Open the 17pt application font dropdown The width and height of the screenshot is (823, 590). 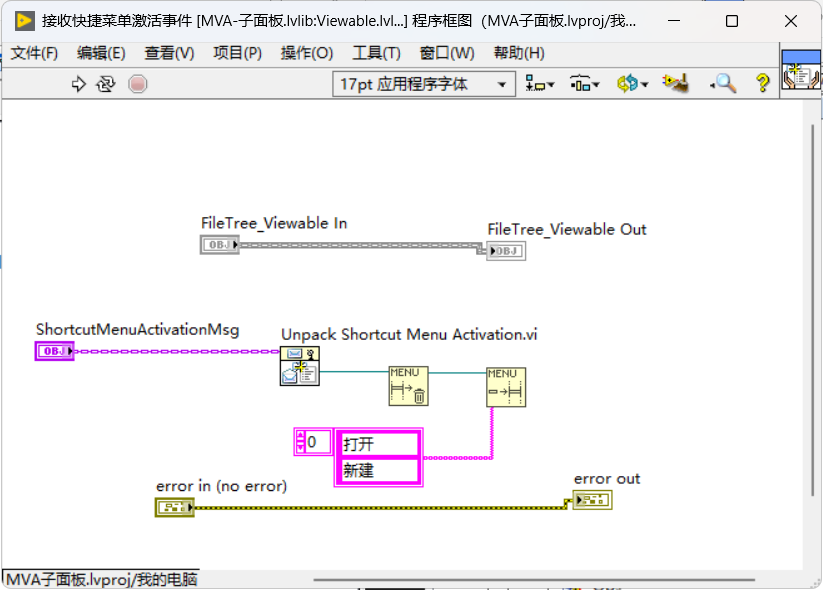[x=424, y=84]
